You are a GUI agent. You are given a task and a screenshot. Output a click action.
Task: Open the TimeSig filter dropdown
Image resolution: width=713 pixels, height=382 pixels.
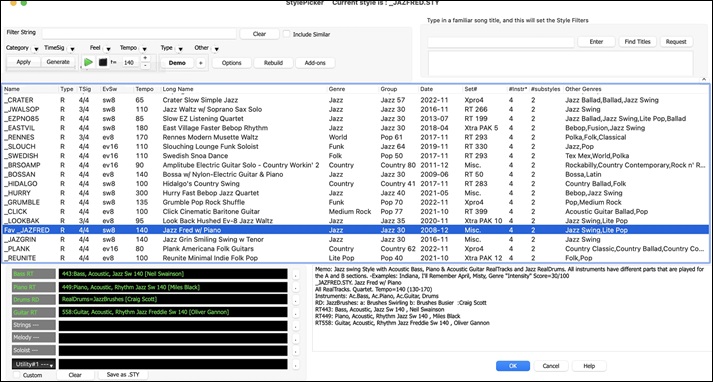72,49
